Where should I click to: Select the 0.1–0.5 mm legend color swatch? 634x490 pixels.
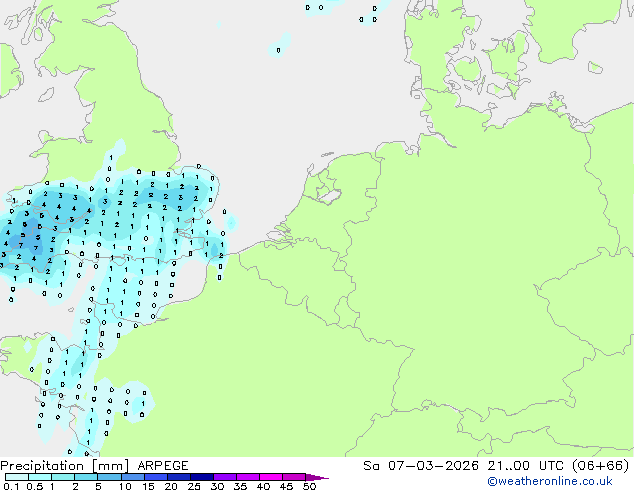click(x=17, y=477)
